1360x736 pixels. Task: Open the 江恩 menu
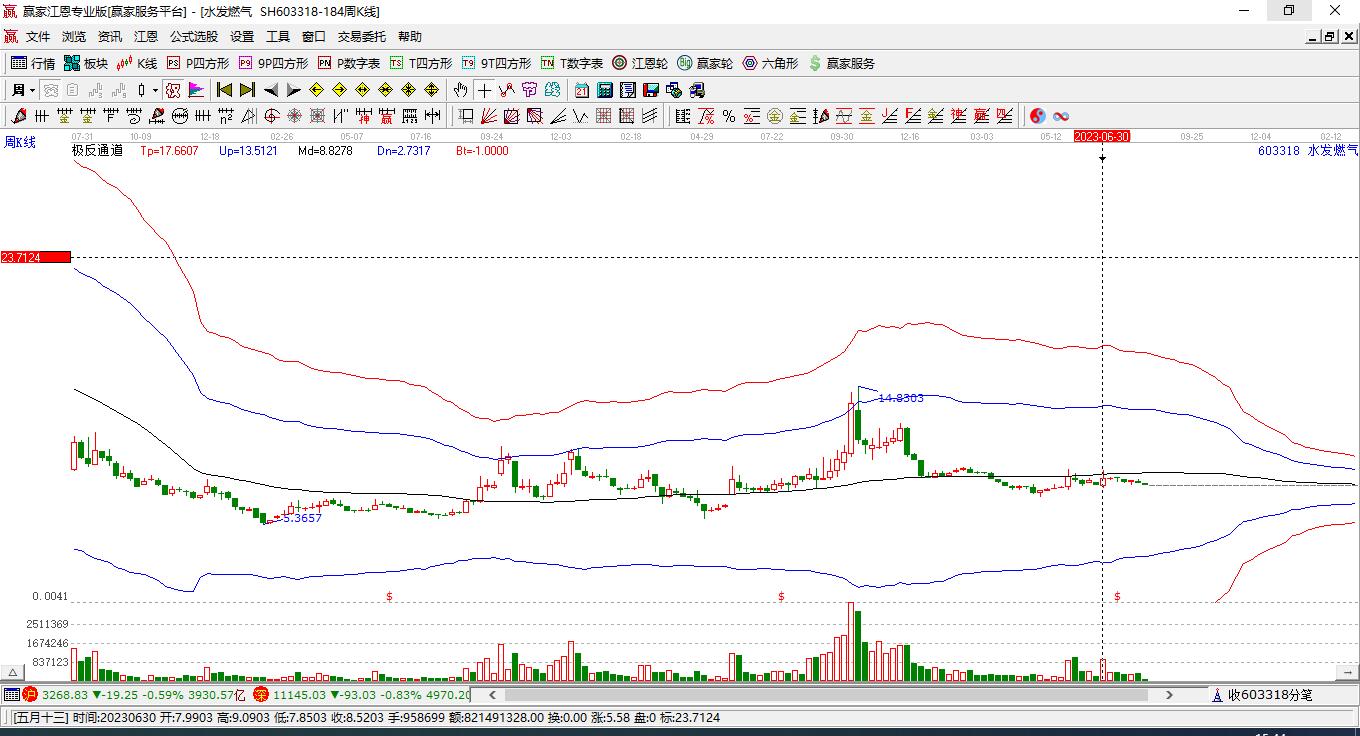[x=146, y=37]
